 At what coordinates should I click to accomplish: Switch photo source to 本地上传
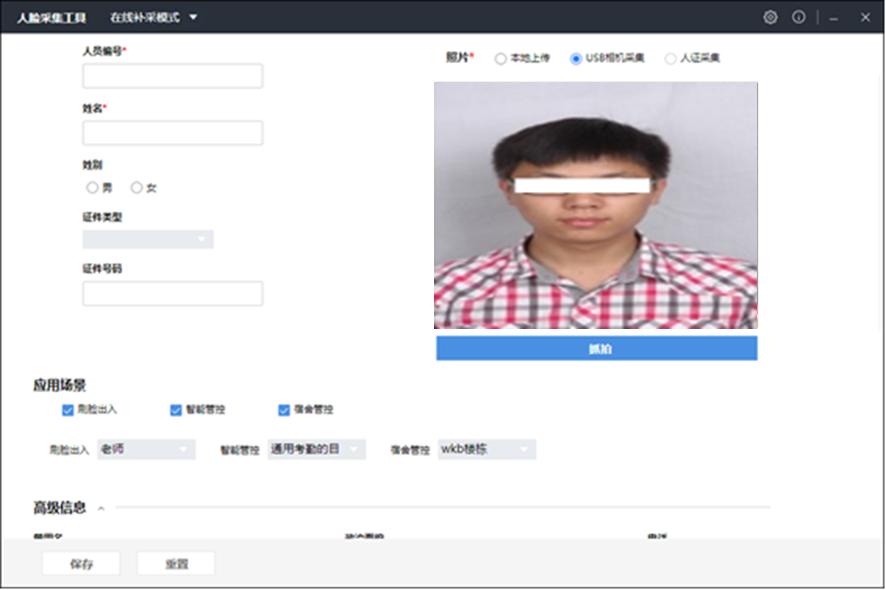[x=500, y=58]
